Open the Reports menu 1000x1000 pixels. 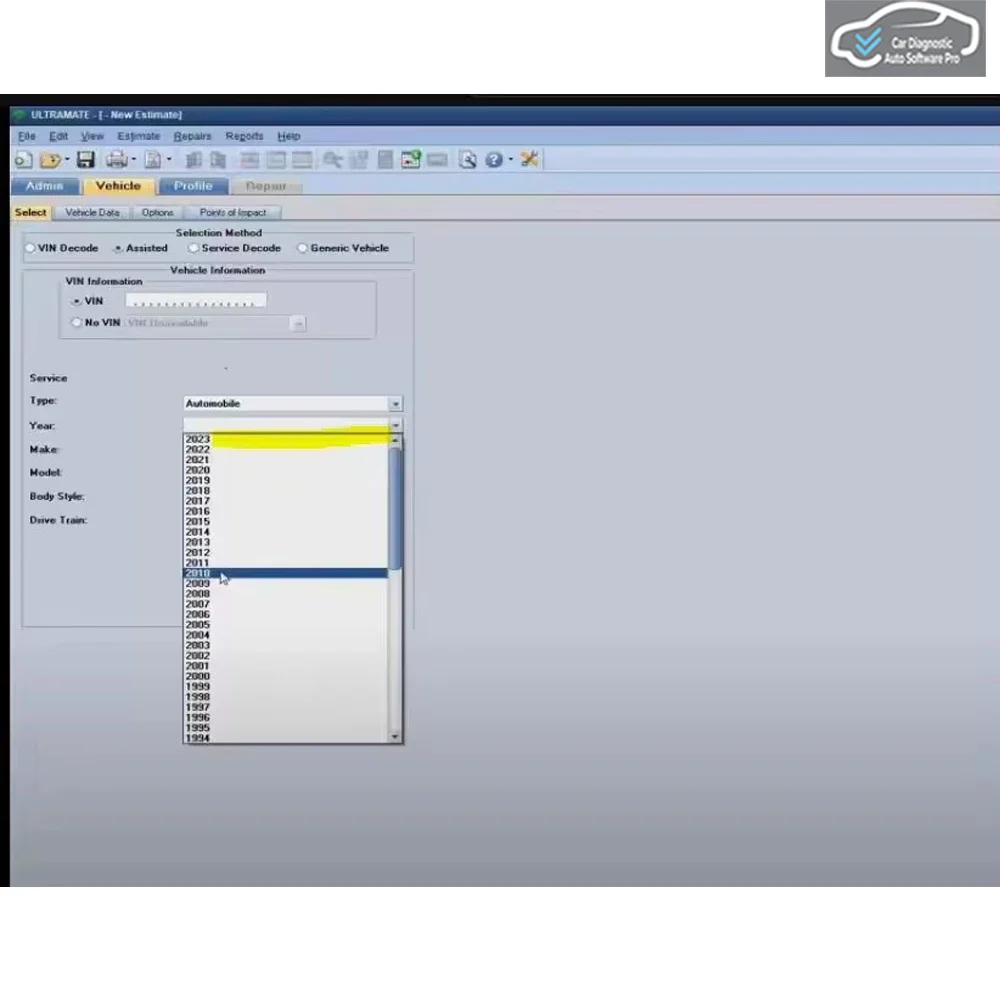[244, 136]
